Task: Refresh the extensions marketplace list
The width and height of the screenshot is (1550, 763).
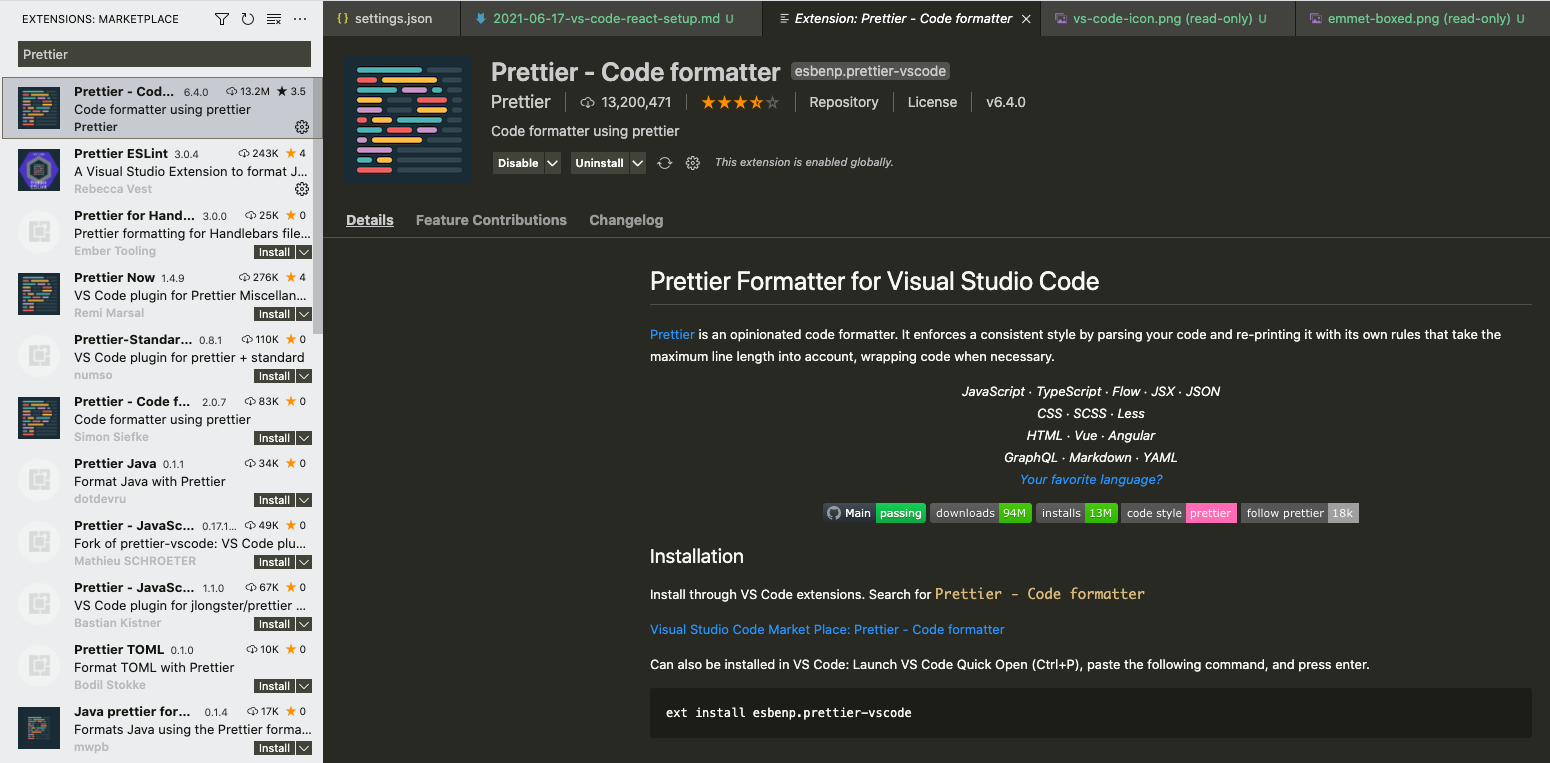Action: 248,19
